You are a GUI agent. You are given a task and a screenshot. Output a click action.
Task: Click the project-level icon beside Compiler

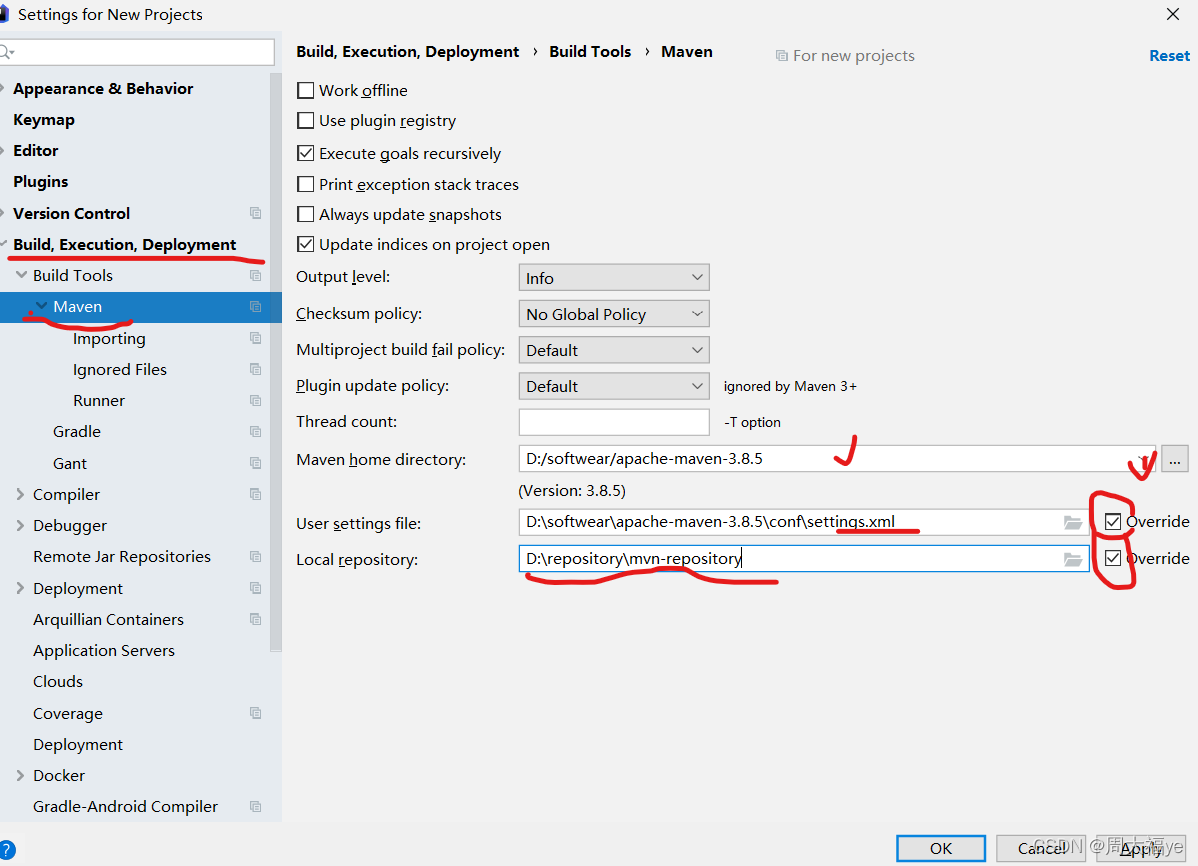(x=255, y=495)
